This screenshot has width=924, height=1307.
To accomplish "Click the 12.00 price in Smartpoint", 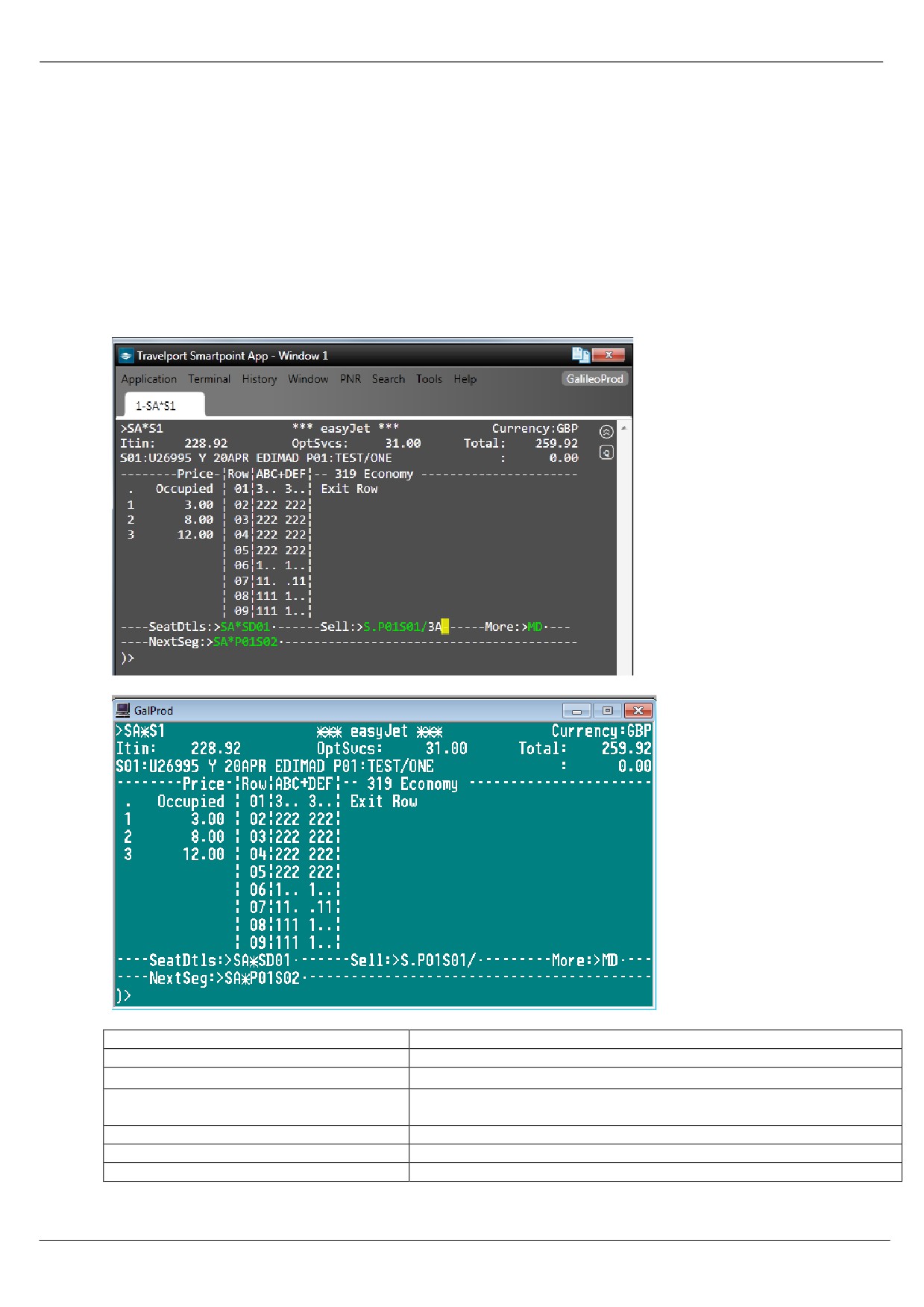I will pos(195,535).
